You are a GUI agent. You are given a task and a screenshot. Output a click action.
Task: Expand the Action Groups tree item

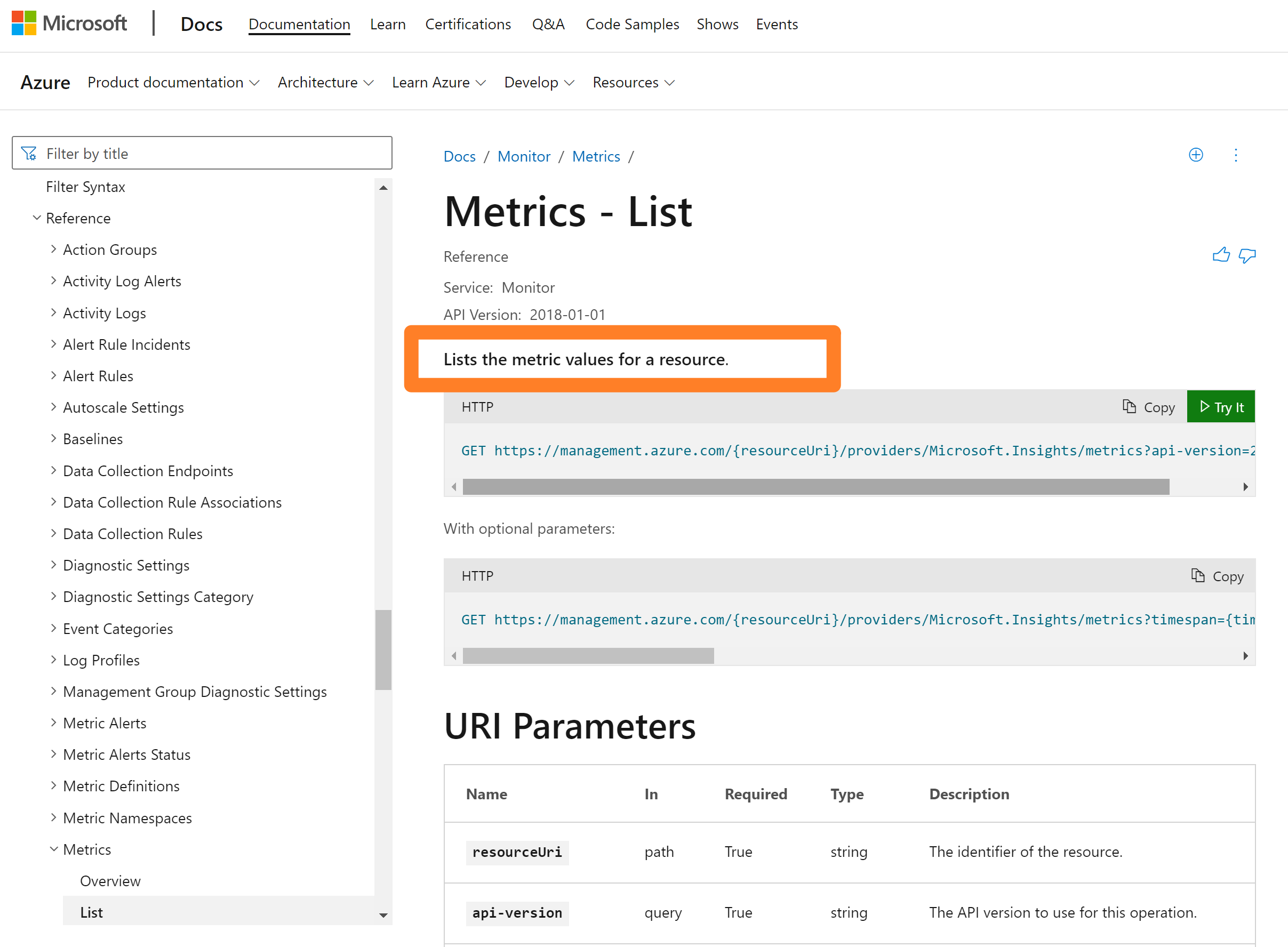pos(53,250)
